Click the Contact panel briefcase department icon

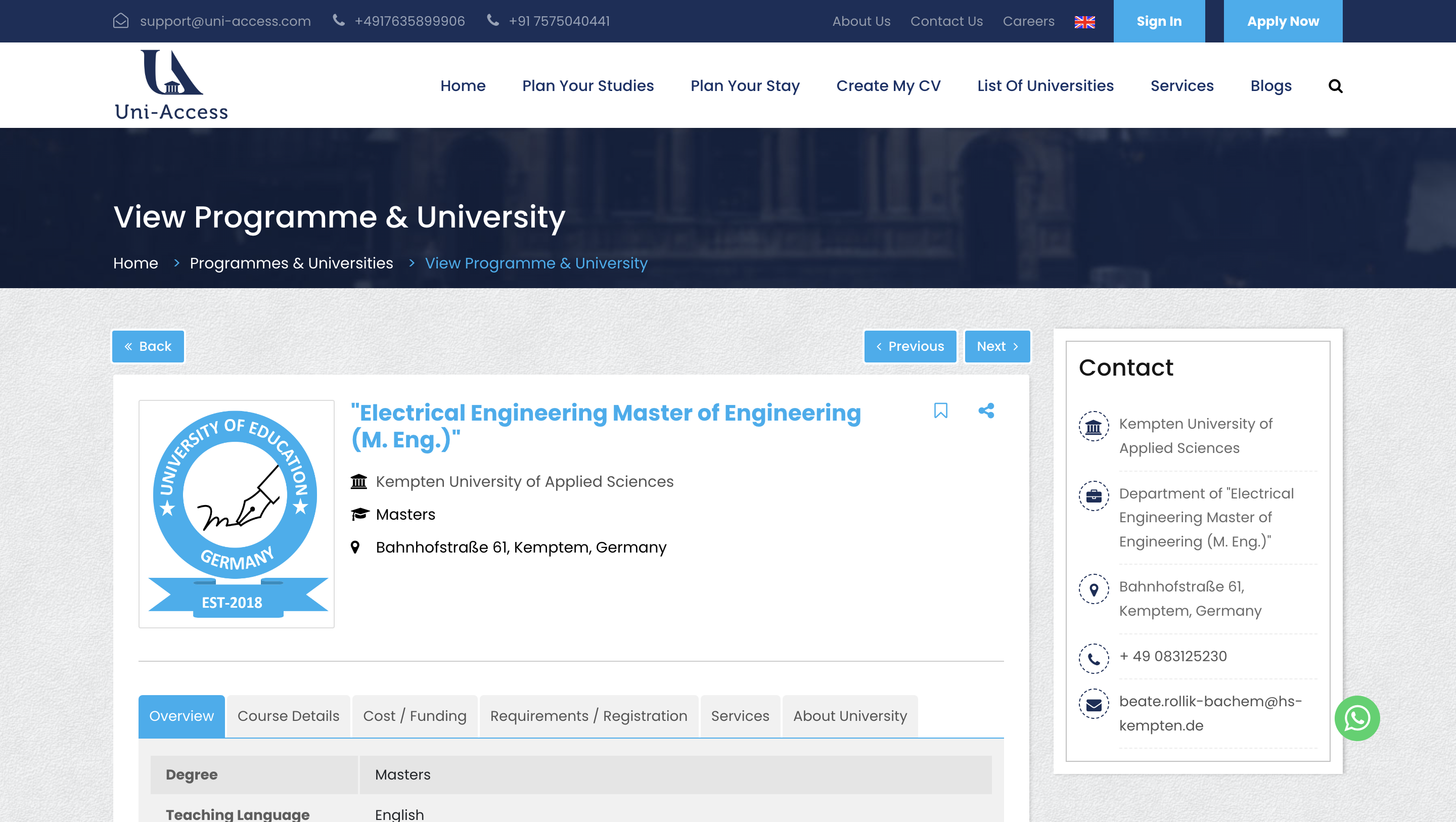point(1094,496)
